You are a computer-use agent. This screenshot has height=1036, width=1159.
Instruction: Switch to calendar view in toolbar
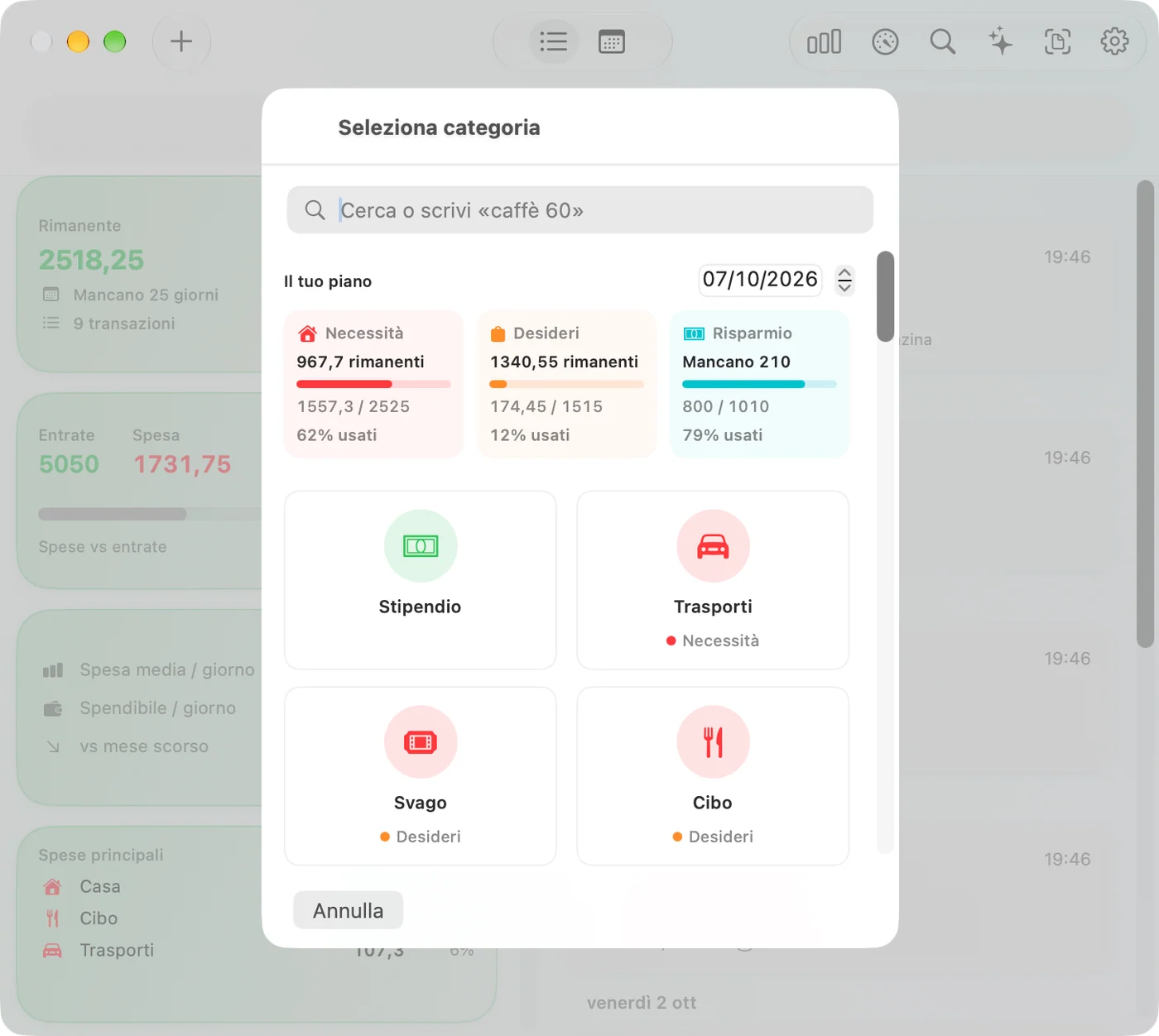tap(612, 41)
